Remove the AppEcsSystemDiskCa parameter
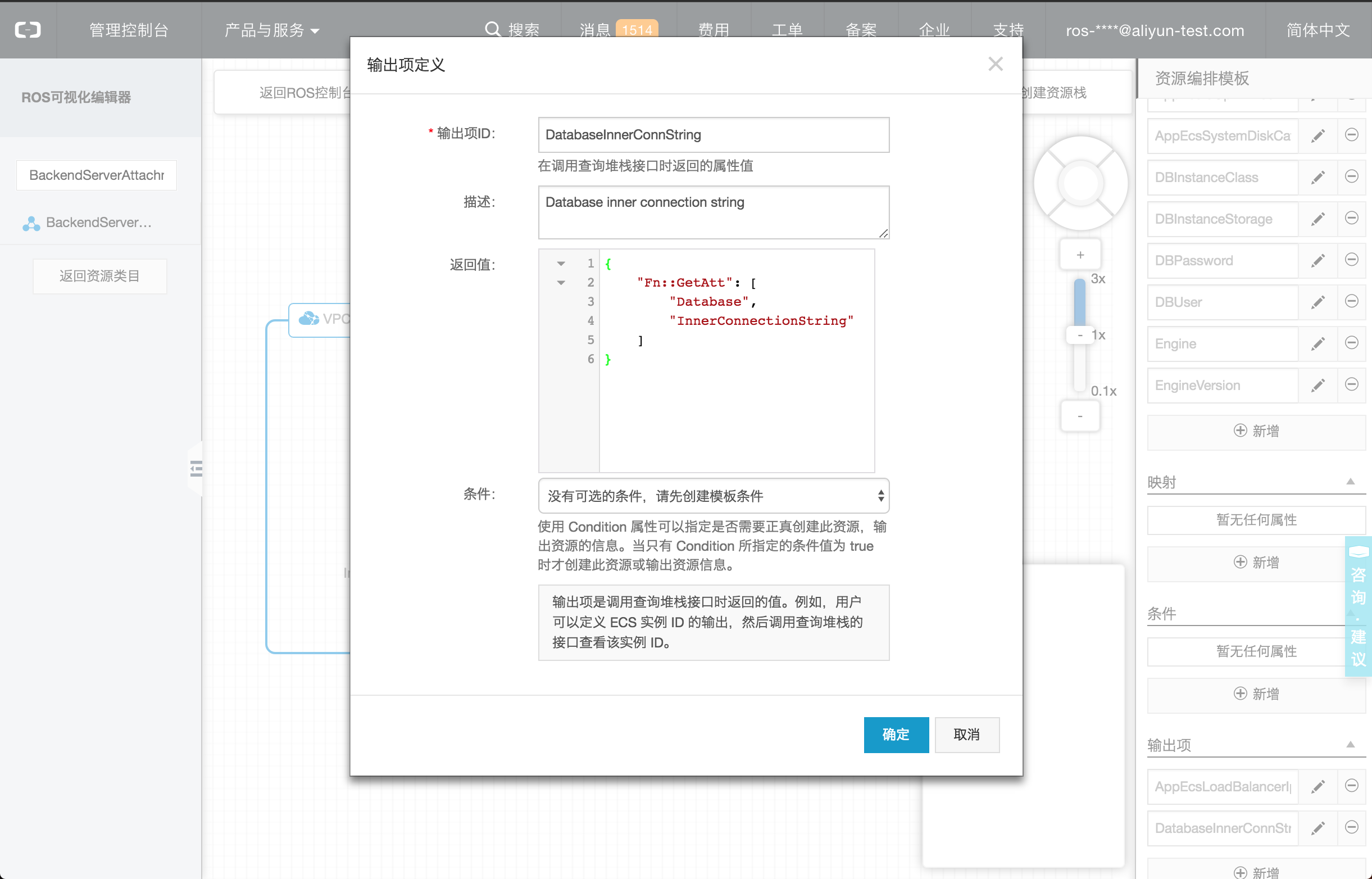The image size is (1372, 879). [x=1351, y=135]
